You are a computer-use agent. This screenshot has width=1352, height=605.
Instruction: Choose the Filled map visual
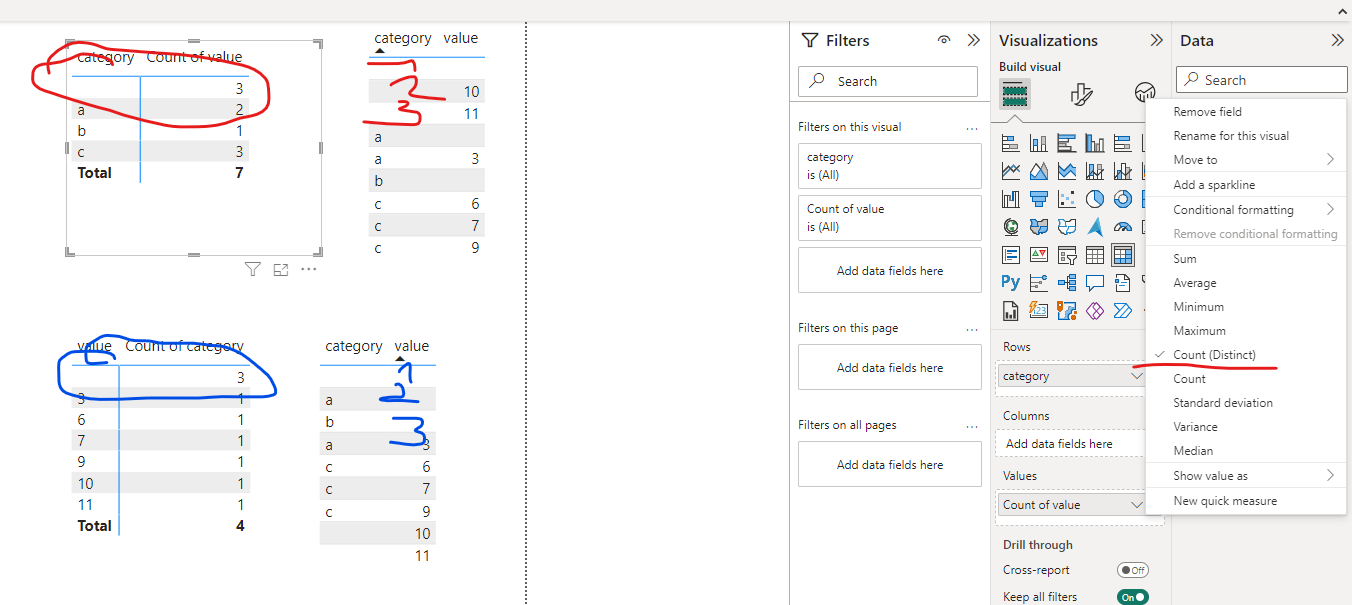pyautogui.click(x=1038, y=227)
